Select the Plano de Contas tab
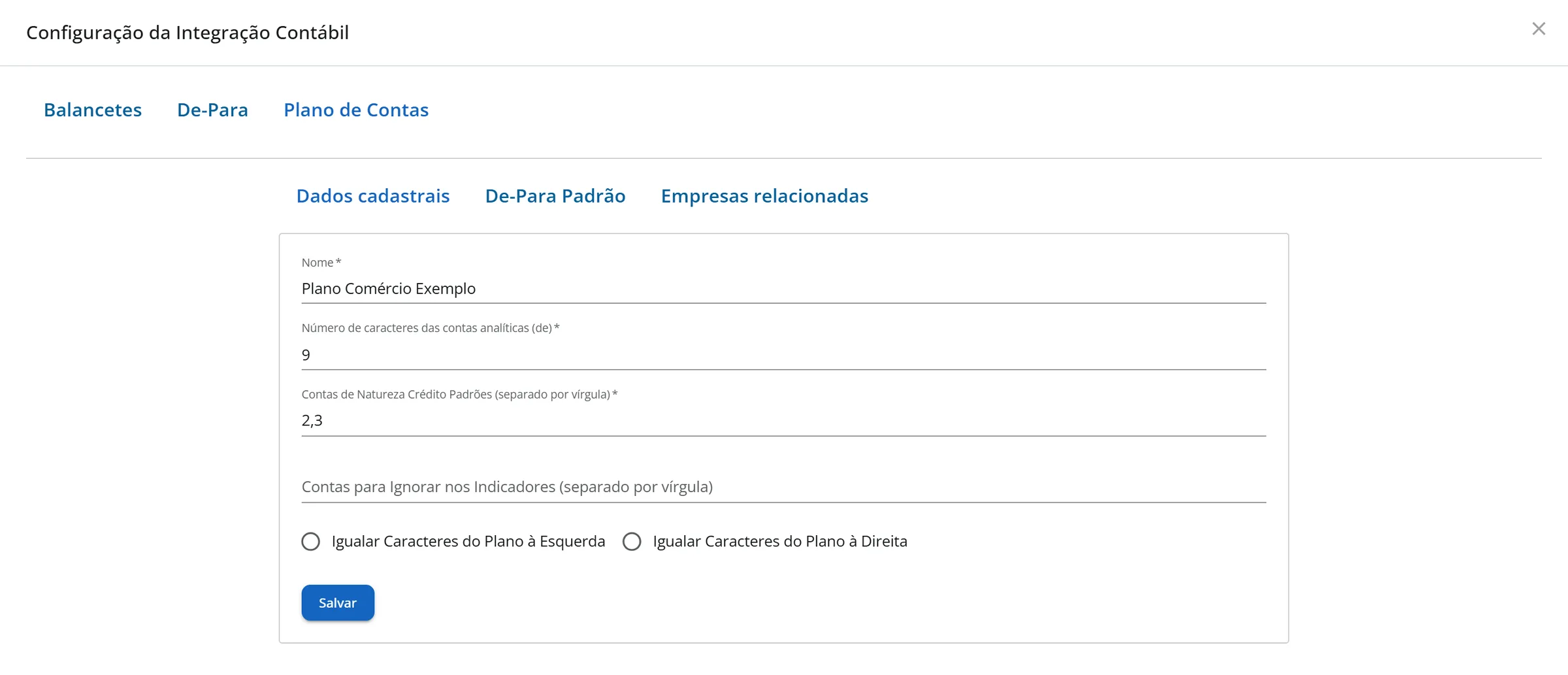The width and height of the screenshot is (1568, 675). [356, 110]
